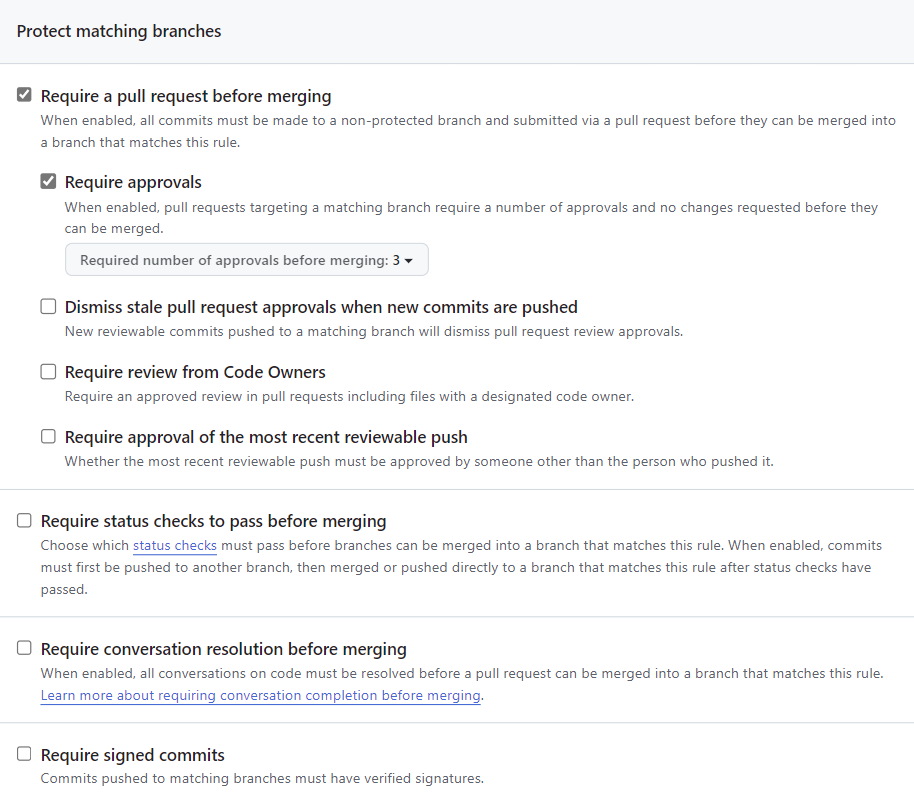Viewport: 914px width, 803px height.
Task: Click the Require approvals label text
Action: pos(133,182)
